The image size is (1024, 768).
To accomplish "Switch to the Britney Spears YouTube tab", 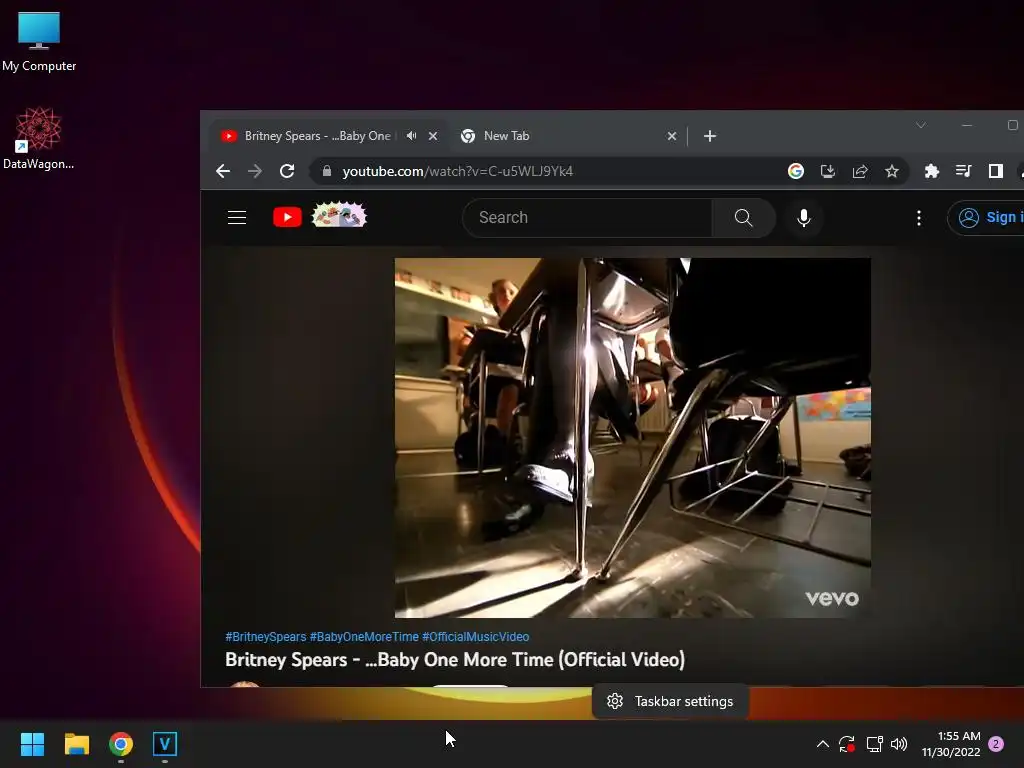I will 317,136.
